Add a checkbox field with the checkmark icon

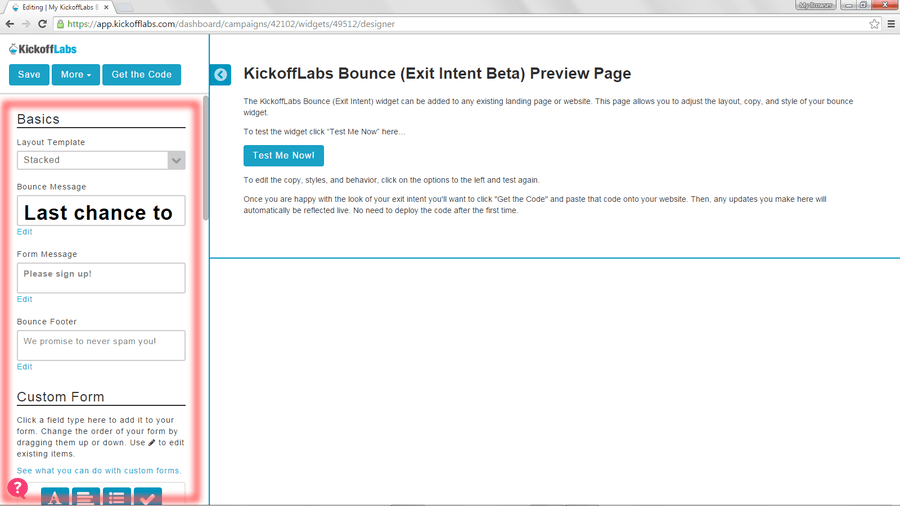coord(148,497)
